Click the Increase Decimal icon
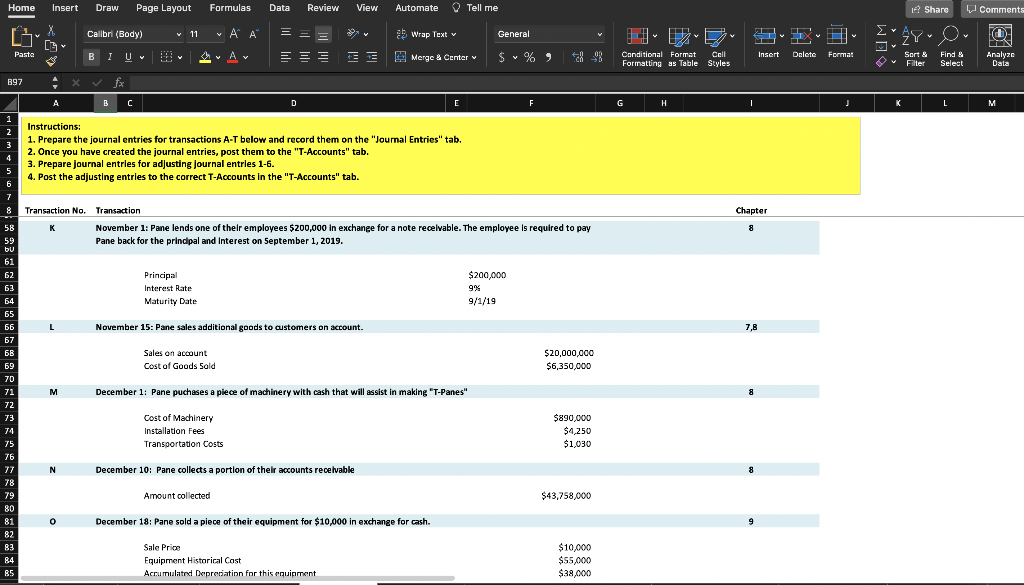Image resolution: width=1024 pixels, height=585 pixels. tap(580, 56)
